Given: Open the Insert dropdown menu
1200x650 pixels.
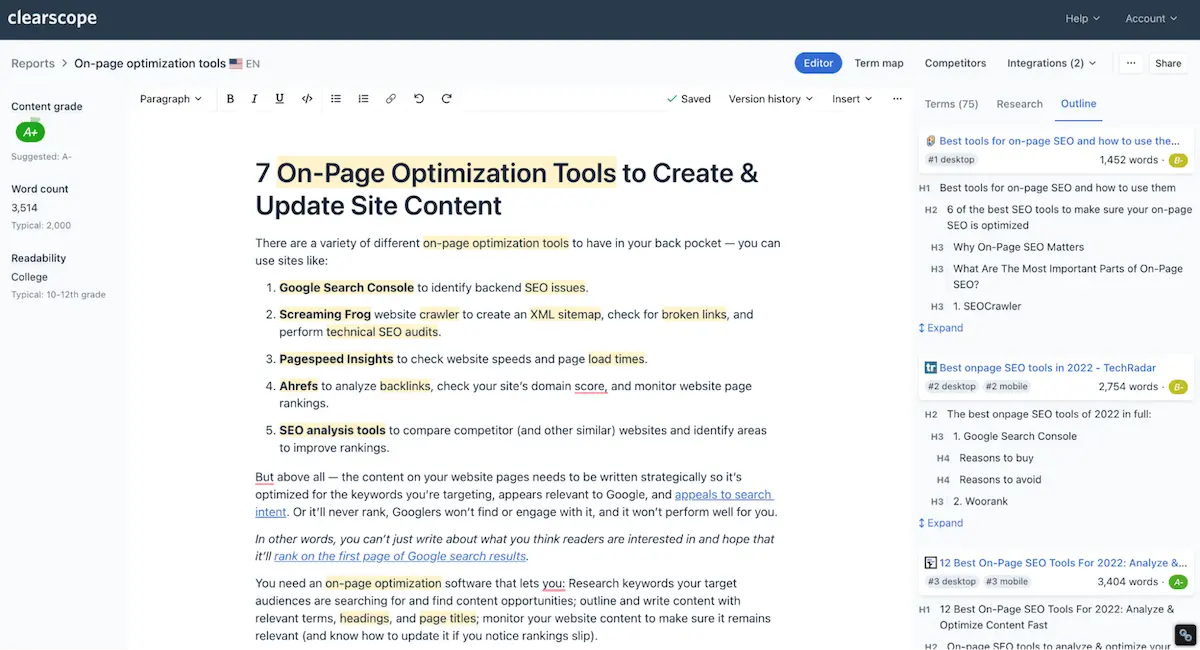Looking at the screenshot, I should pyautogui.click(x=852, y=99).
